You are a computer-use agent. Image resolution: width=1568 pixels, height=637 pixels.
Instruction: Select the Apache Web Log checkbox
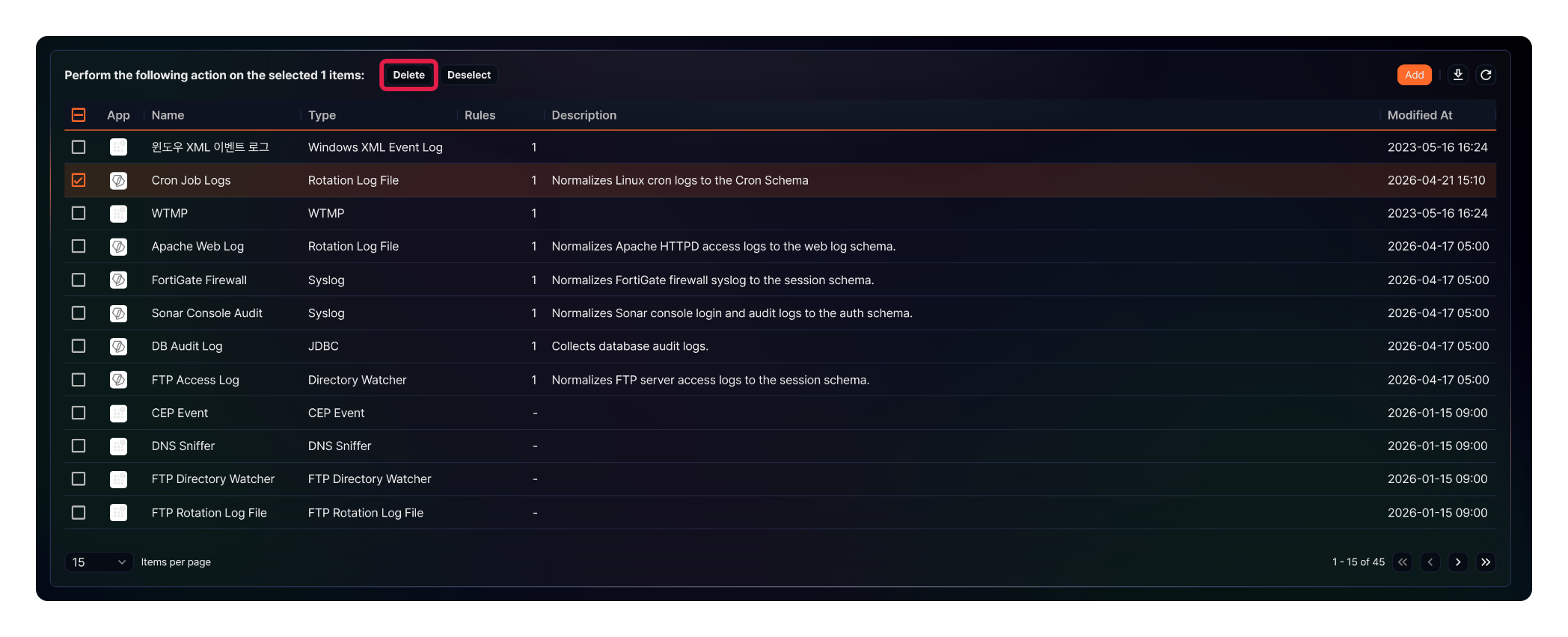click(79, 246)
